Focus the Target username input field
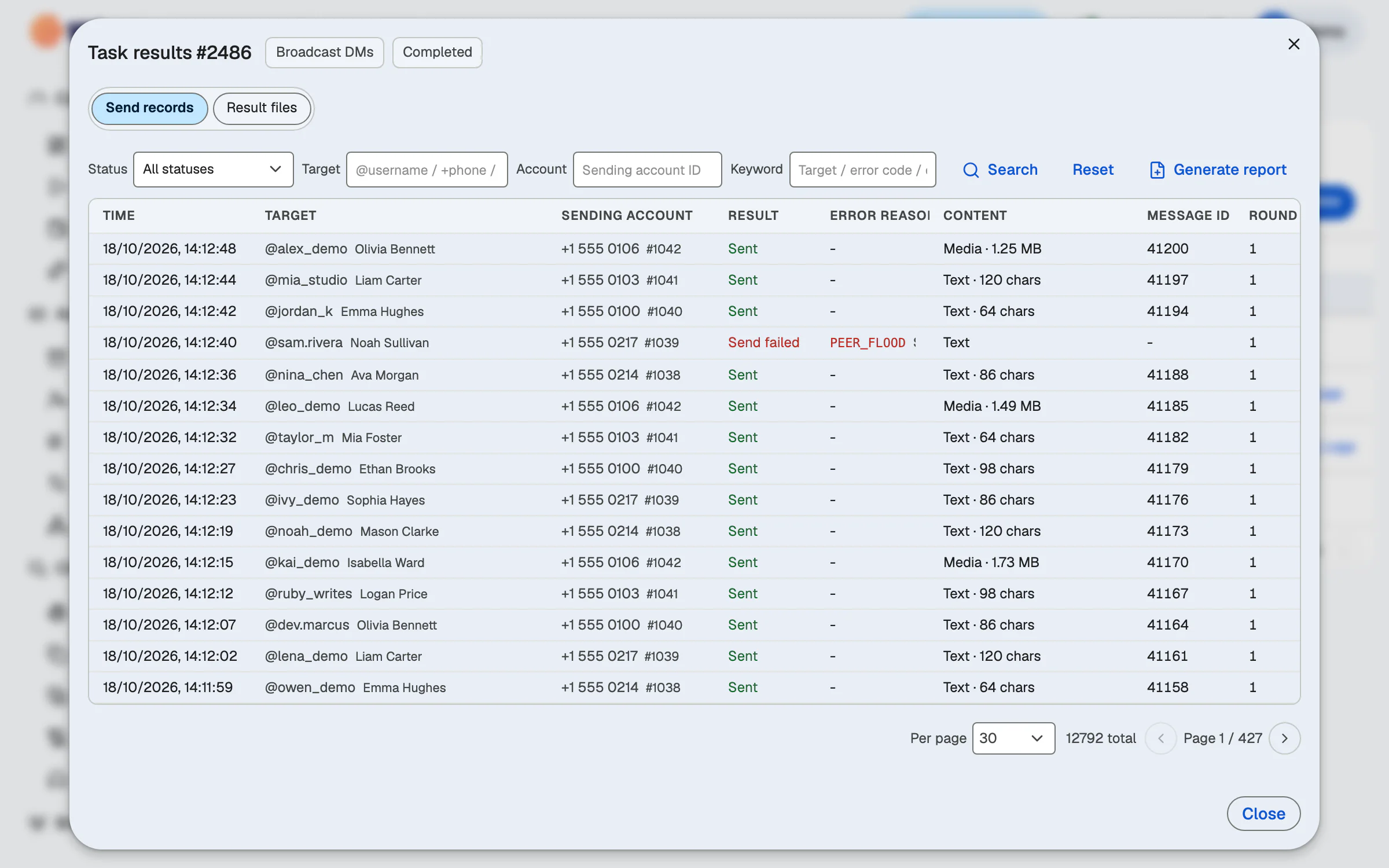 point(427,170)
